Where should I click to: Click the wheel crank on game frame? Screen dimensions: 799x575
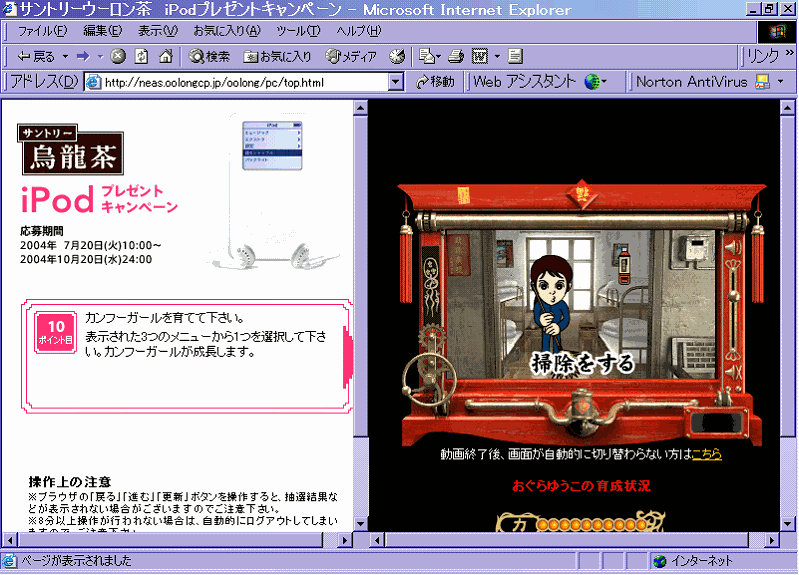(x=429, y=380)
